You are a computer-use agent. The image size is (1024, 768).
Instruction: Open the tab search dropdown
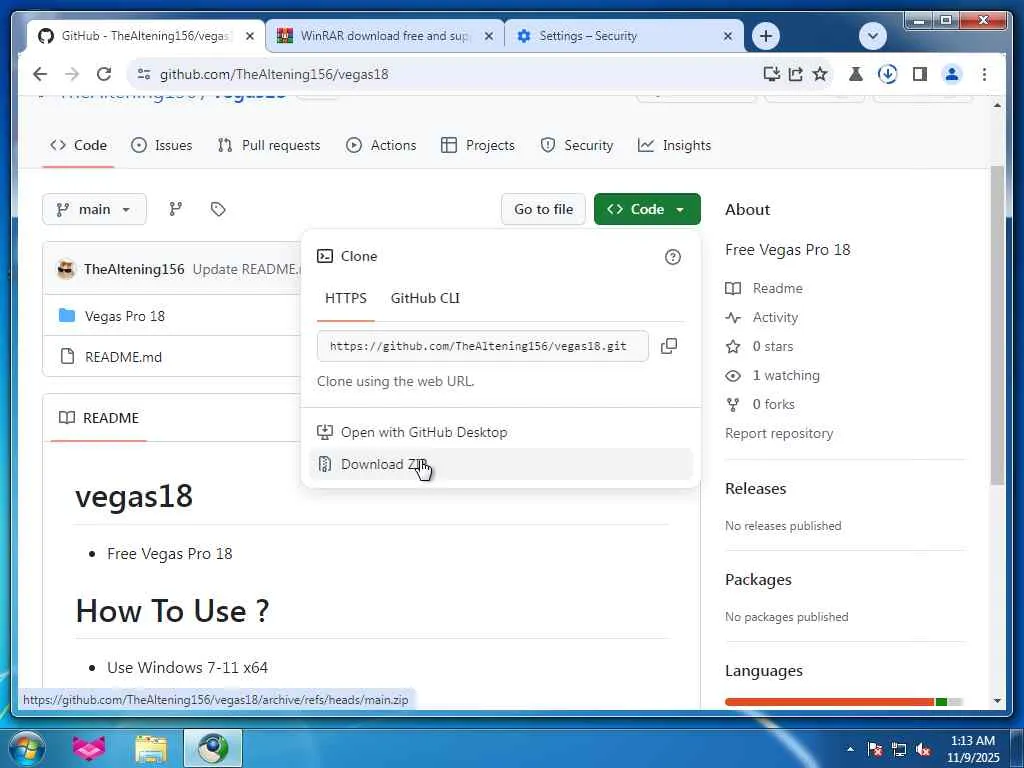pyautogui.click(x=872, y=36)
